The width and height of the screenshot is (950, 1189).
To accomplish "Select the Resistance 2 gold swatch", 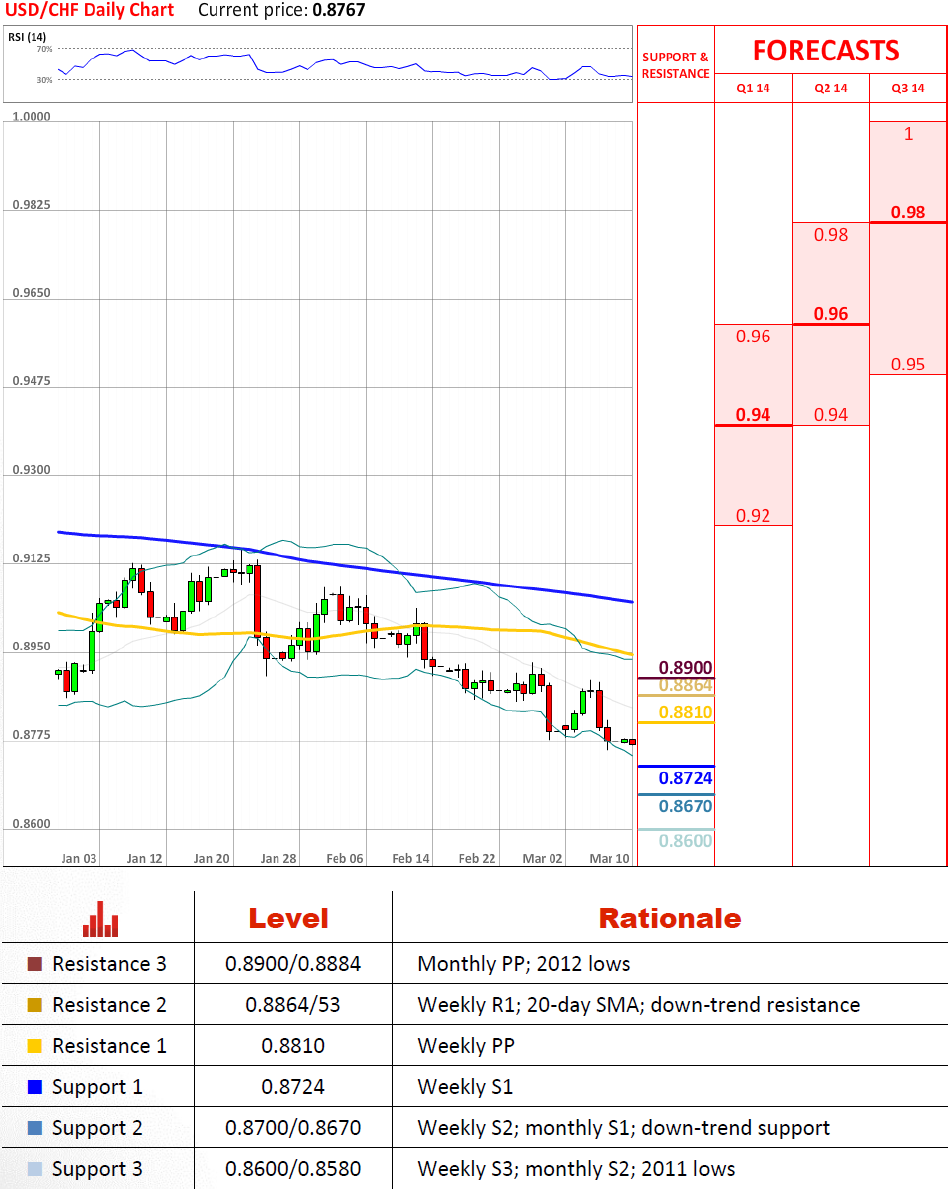I will tap(35, 1006).
